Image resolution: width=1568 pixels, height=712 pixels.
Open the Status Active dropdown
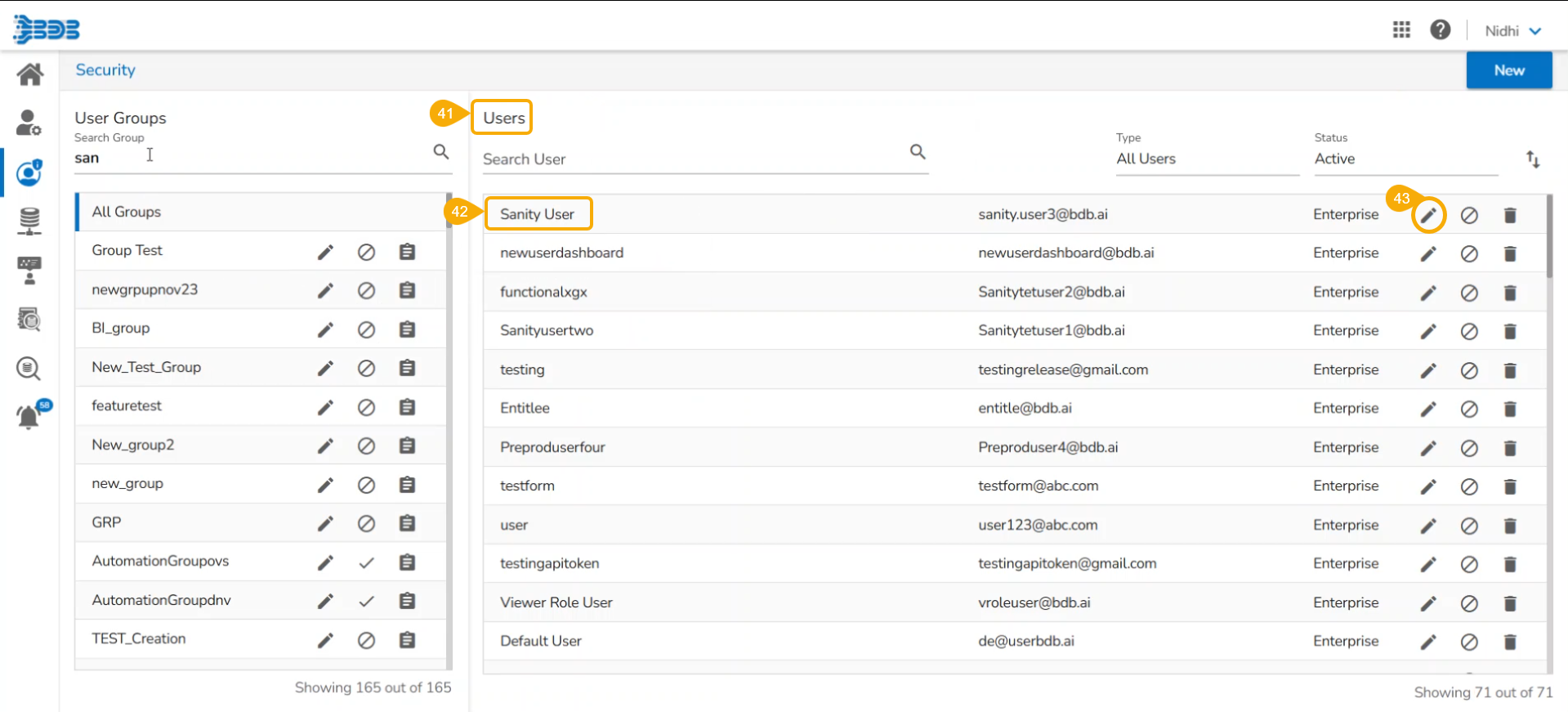[1404, 159]
